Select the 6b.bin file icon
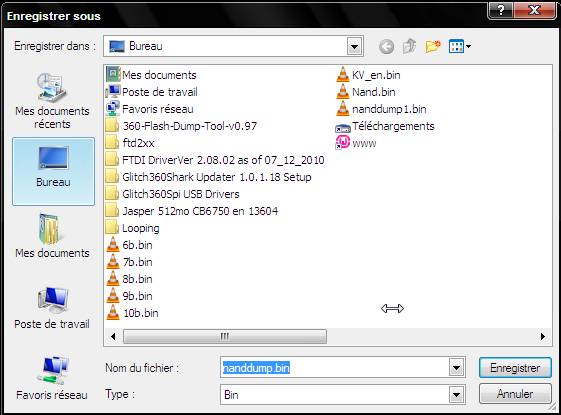Screen dimensions: 561x415 coord(113,244)
